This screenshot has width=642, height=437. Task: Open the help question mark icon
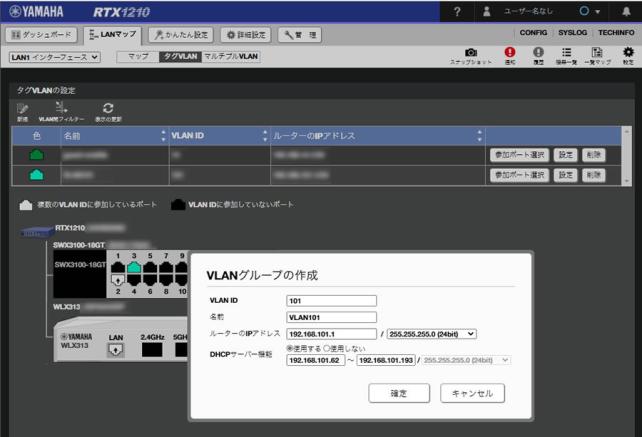click(457, 11)
